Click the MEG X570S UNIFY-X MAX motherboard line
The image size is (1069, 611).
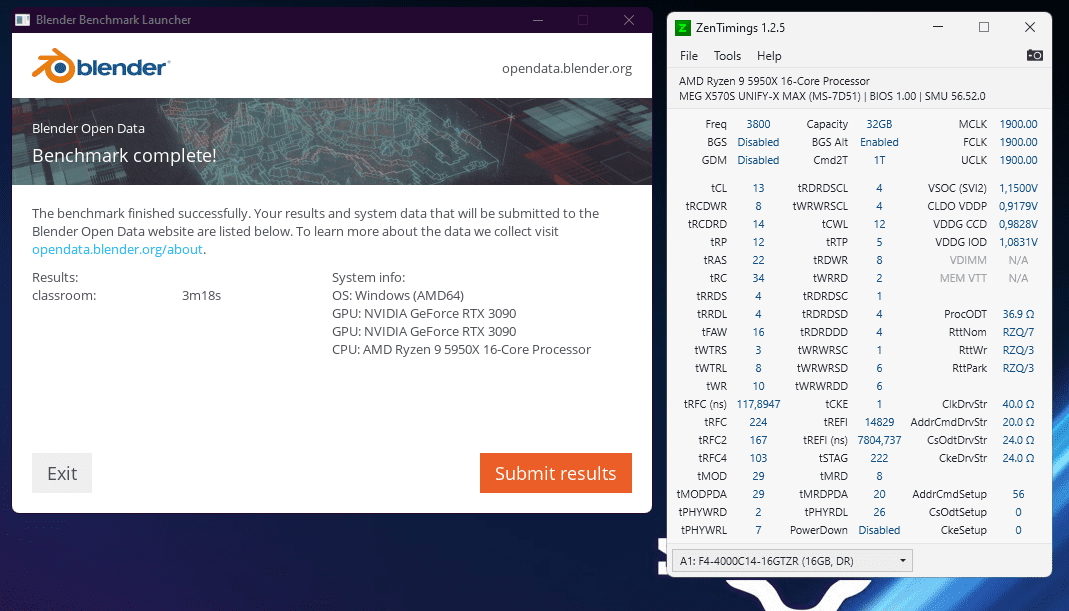(x=832, y=96)
